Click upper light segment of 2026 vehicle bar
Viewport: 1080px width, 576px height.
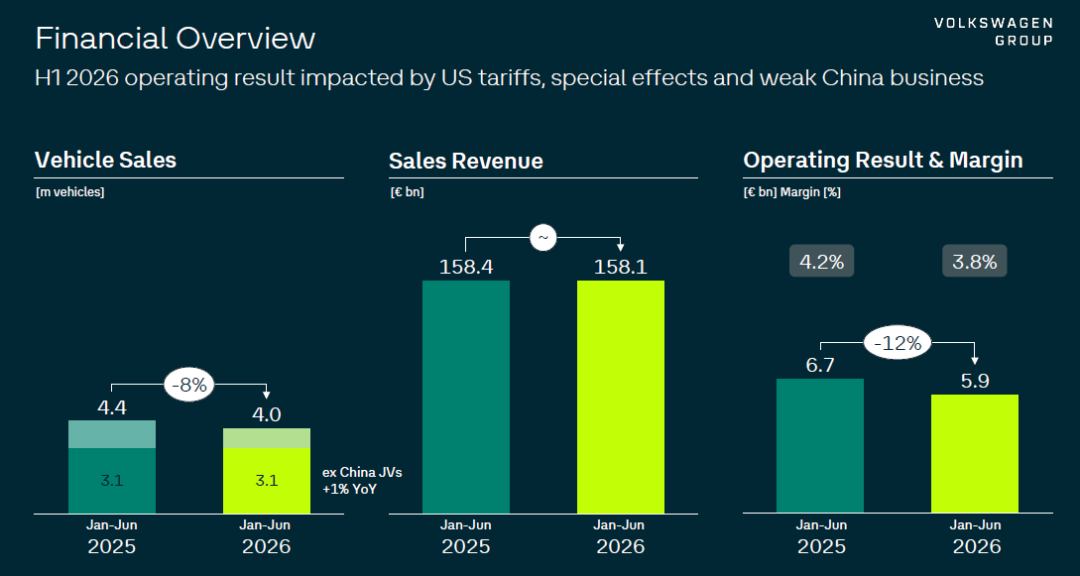pos(267,438)
